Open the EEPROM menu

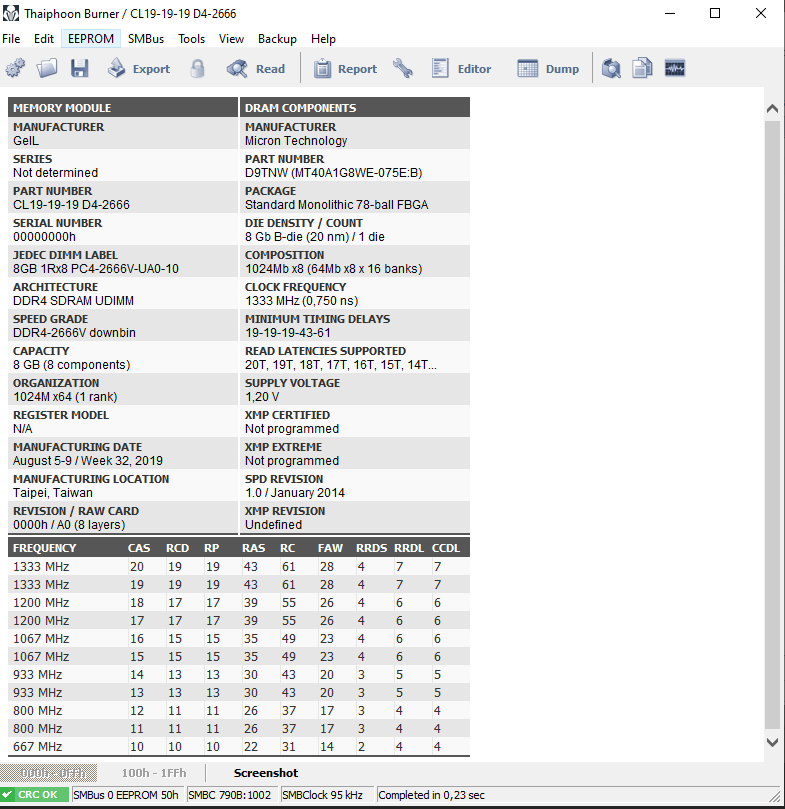click(x=91, y=39)
